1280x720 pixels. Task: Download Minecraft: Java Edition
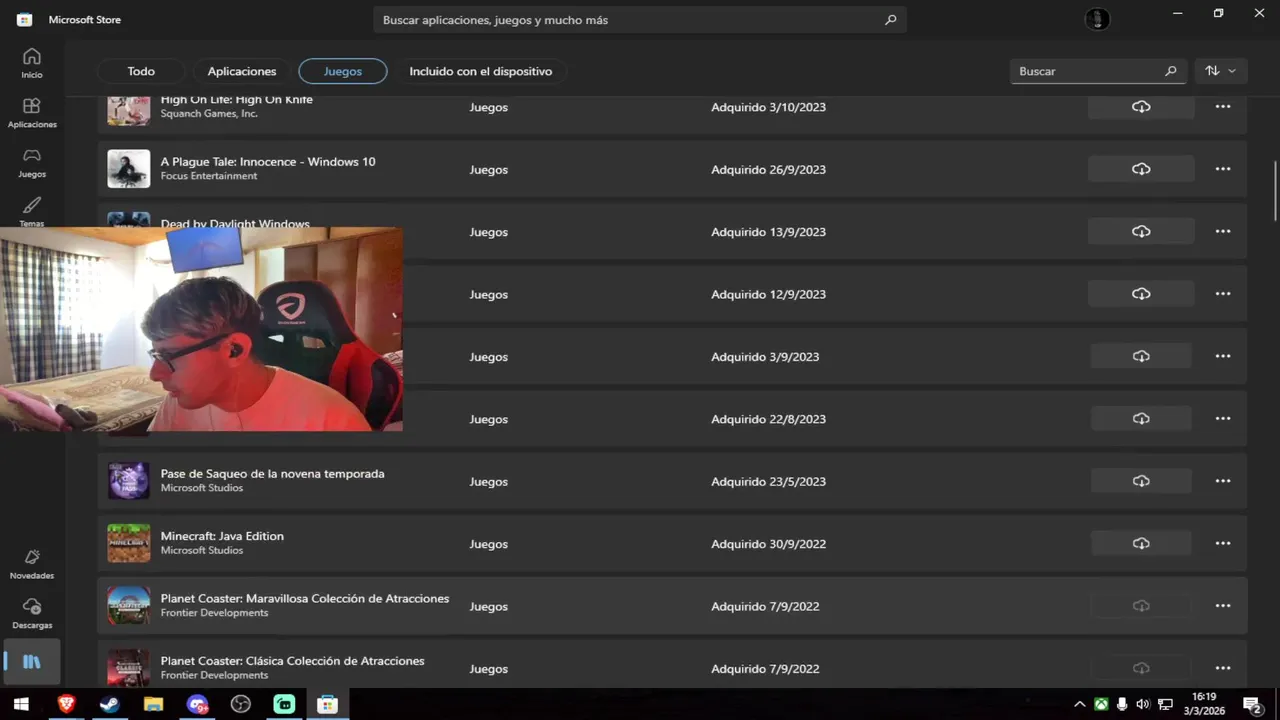pos(1141,543)
